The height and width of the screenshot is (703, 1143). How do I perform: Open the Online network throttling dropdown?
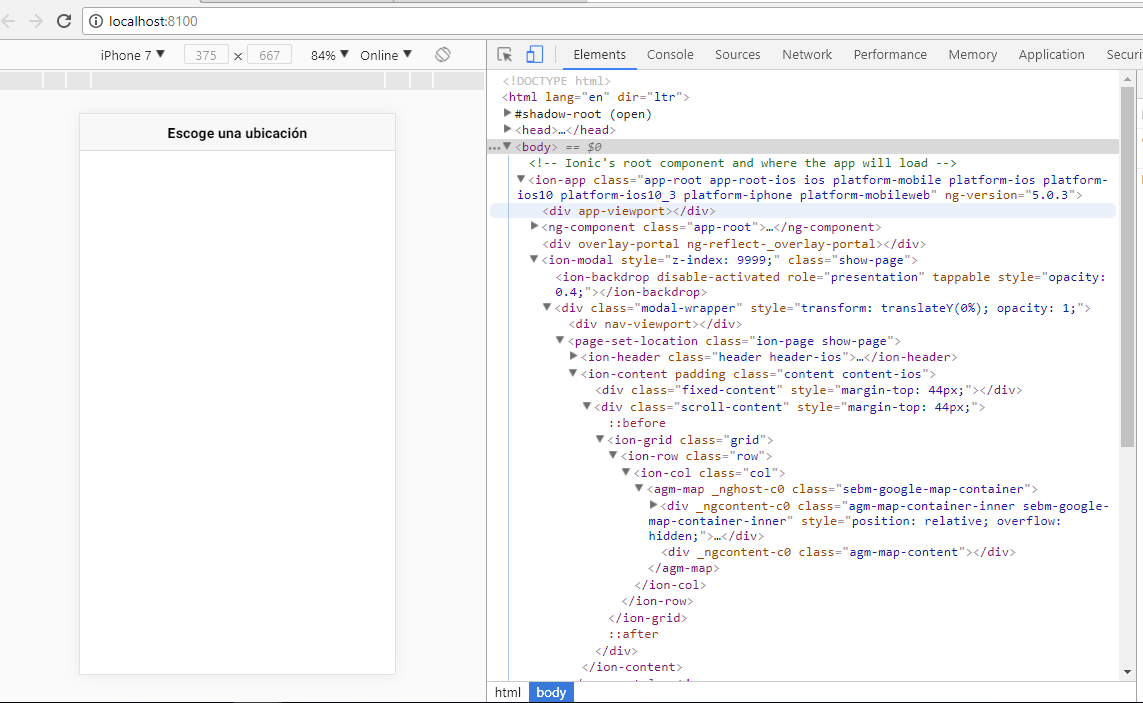(385, 55)
